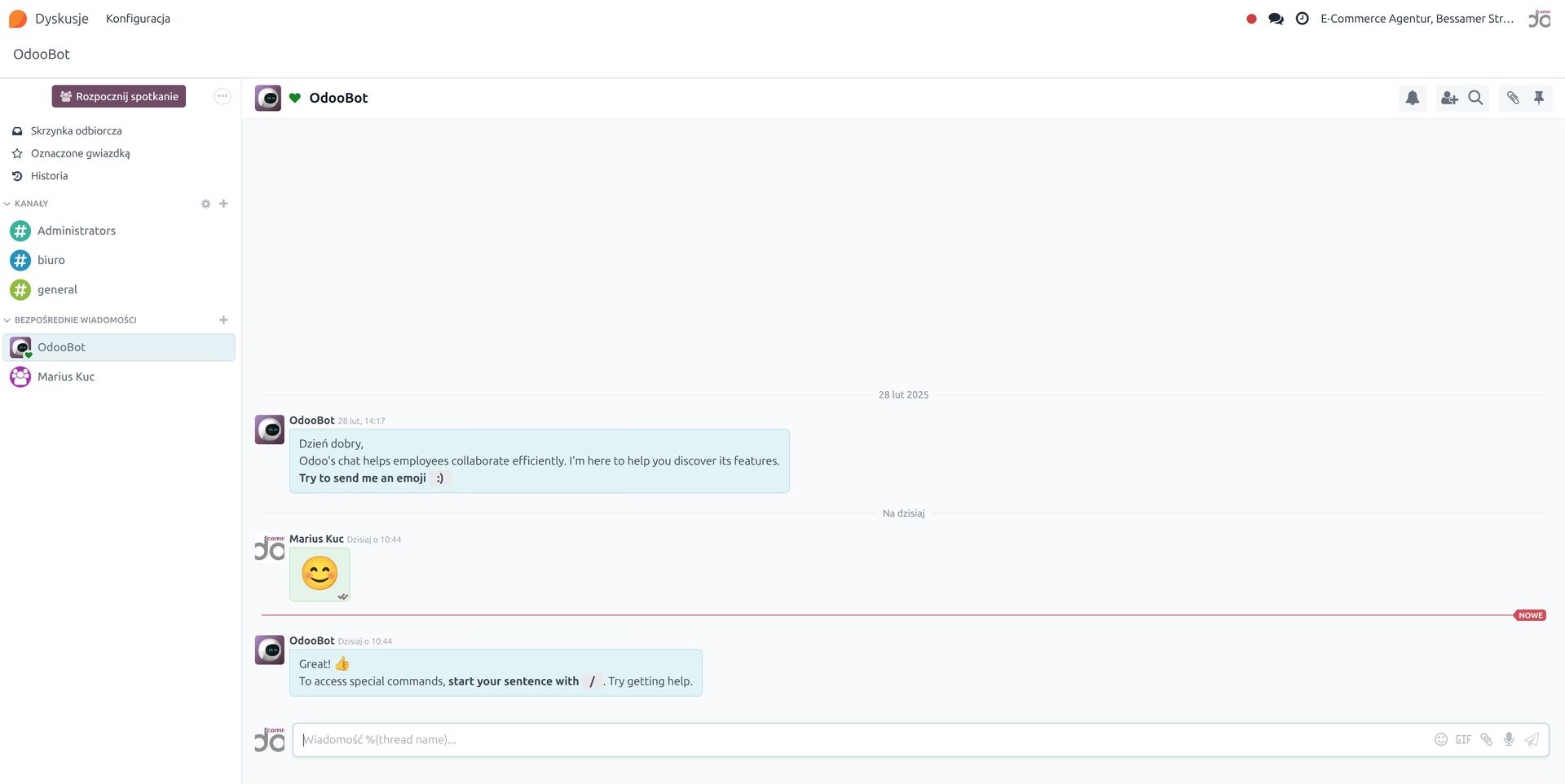Attach a file using composer paperclip

pyautogui.click(x=1487, y=740)
